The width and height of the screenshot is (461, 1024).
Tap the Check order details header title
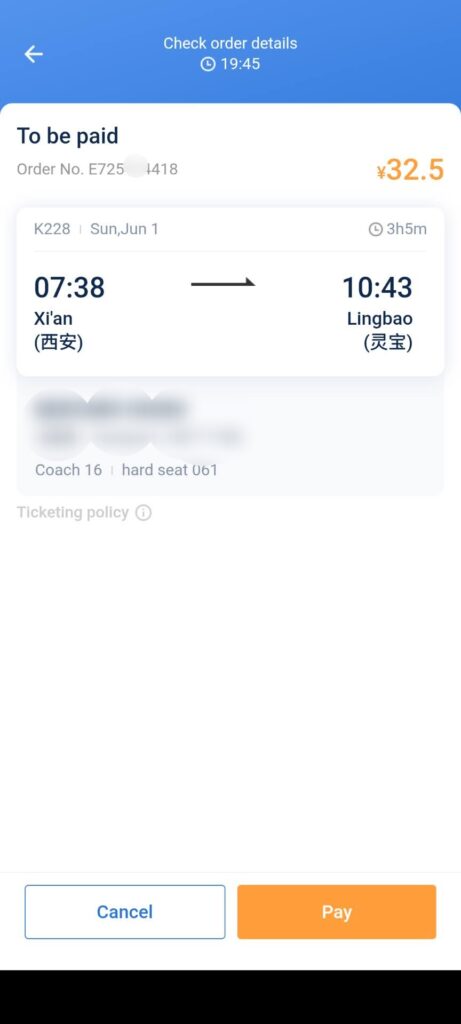click(230, 44)
